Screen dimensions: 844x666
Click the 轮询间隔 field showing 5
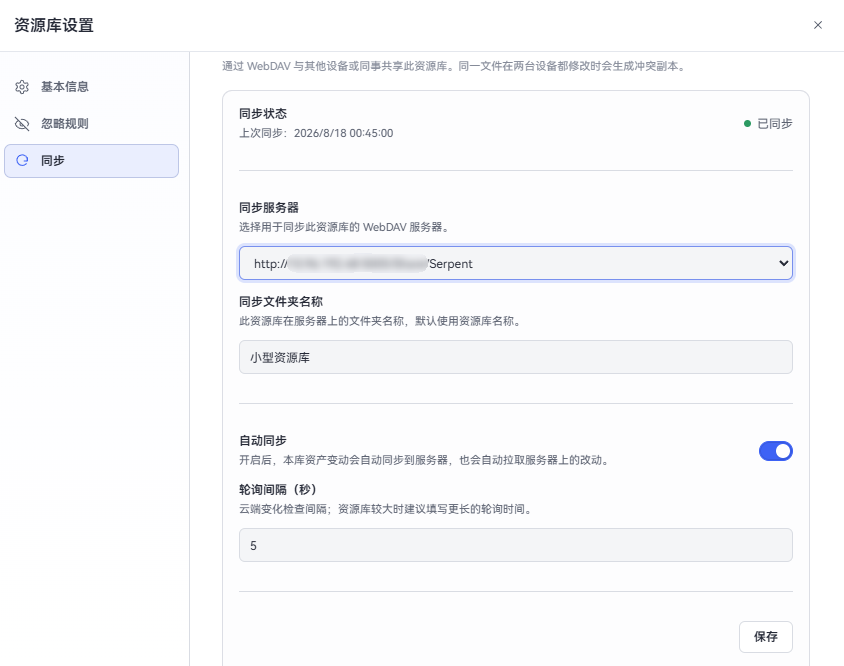(516, 545)
